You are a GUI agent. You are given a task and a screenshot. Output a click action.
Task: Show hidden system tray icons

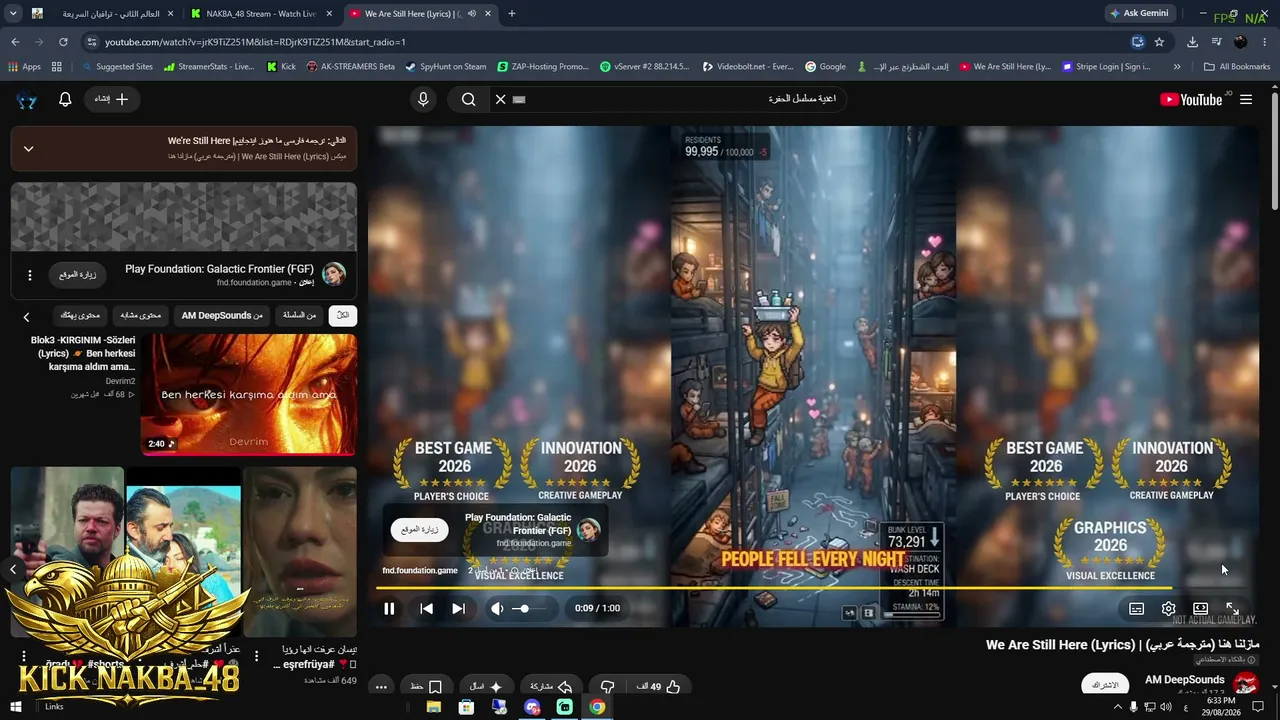[1117, 707]
